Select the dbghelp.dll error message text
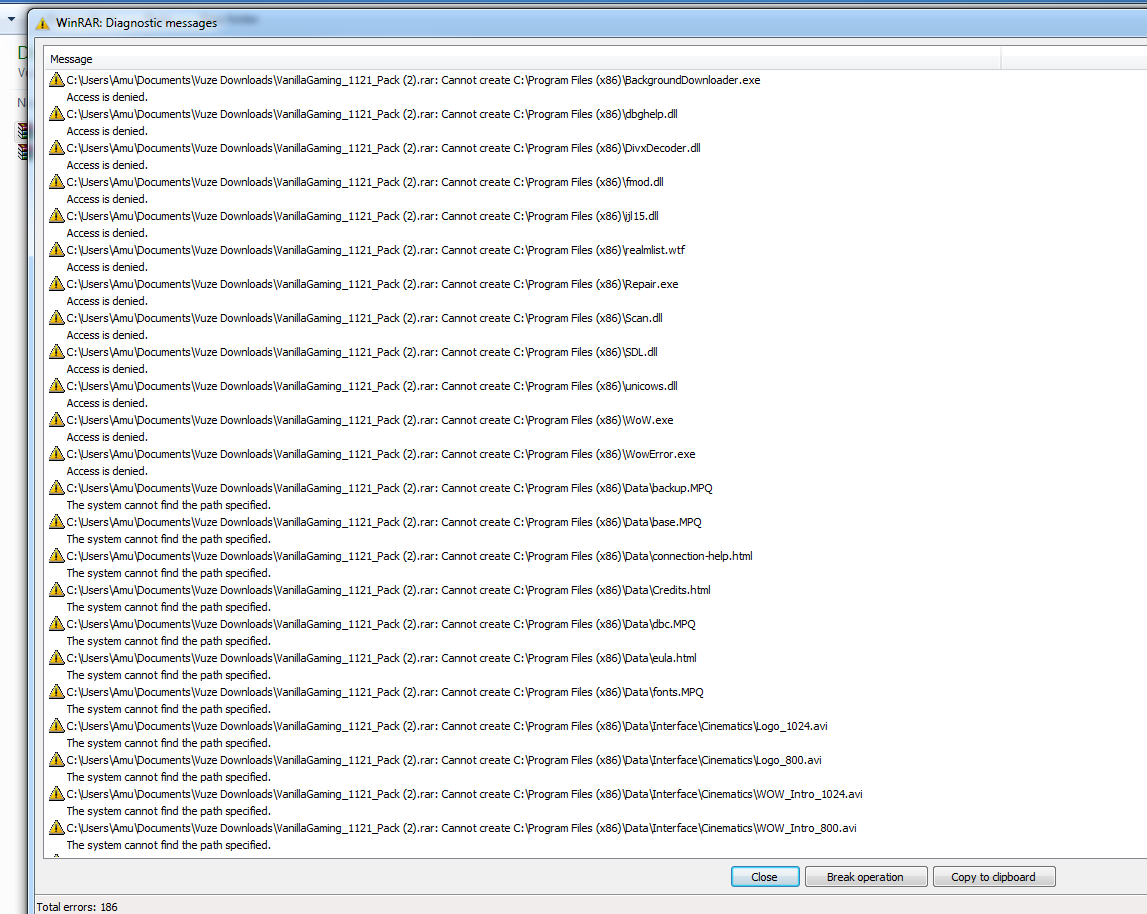 pos(372,114)
